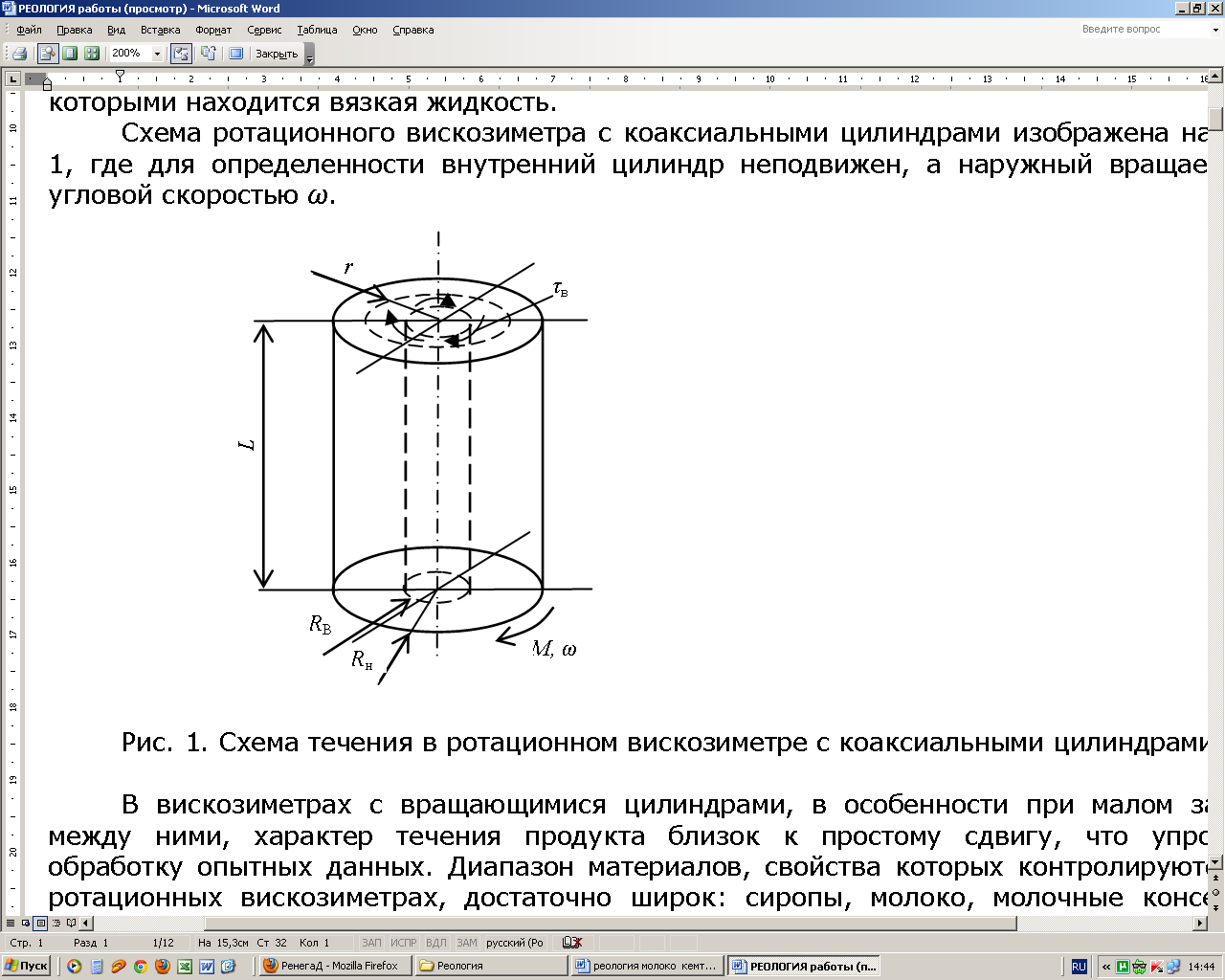The image size is (1225, 980).
Task: Click horizontal scrollbar right arrow
Action: click(x=1201, y=923)
